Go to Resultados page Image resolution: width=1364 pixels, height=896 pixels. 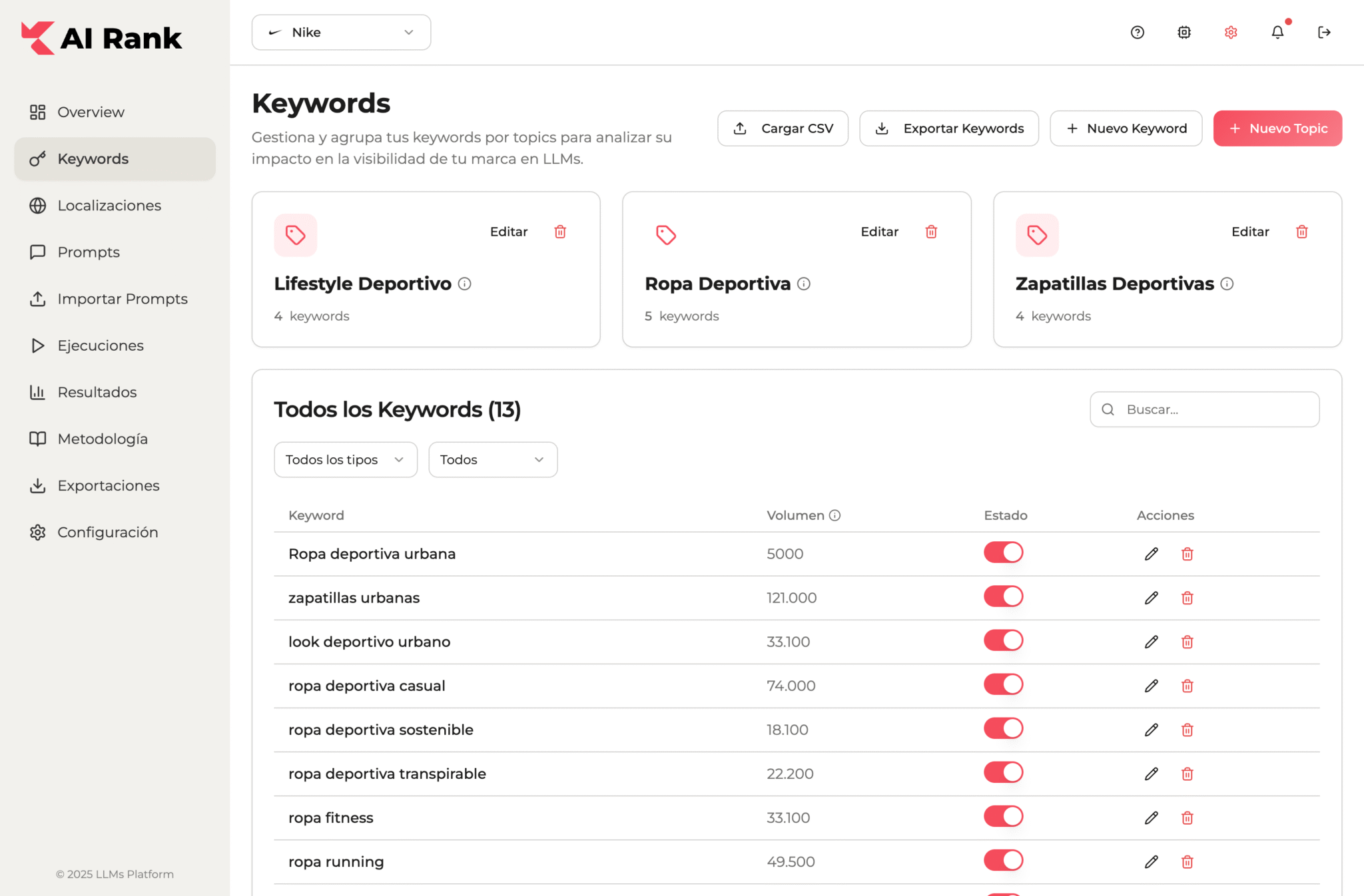point(115,392)
